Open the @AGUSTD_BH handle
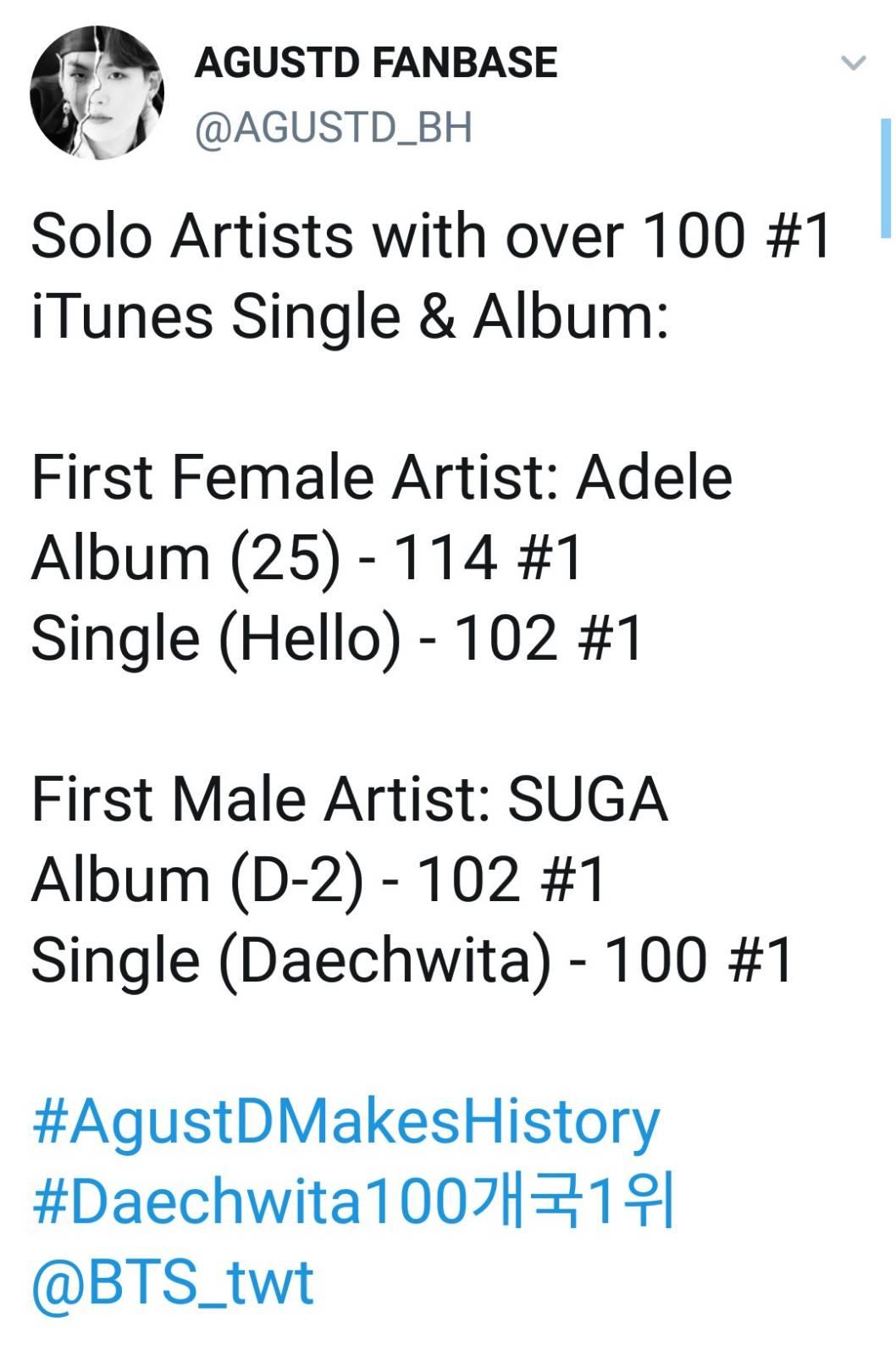Image resolution: width=896 pixels, height=1355 pixels. pyautogui.click(x=334, y=129)
